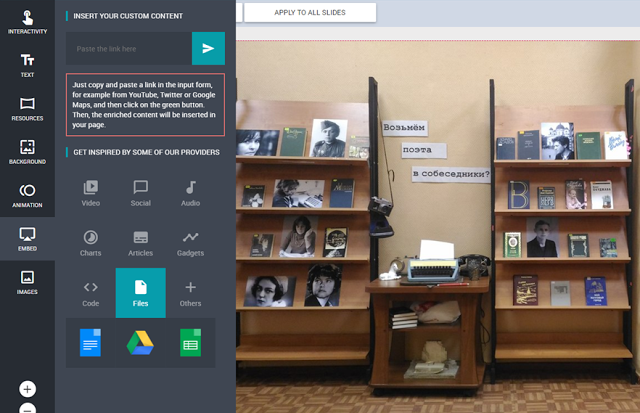
Task: Choose the Video embed provider
Action: pos(91,192)
